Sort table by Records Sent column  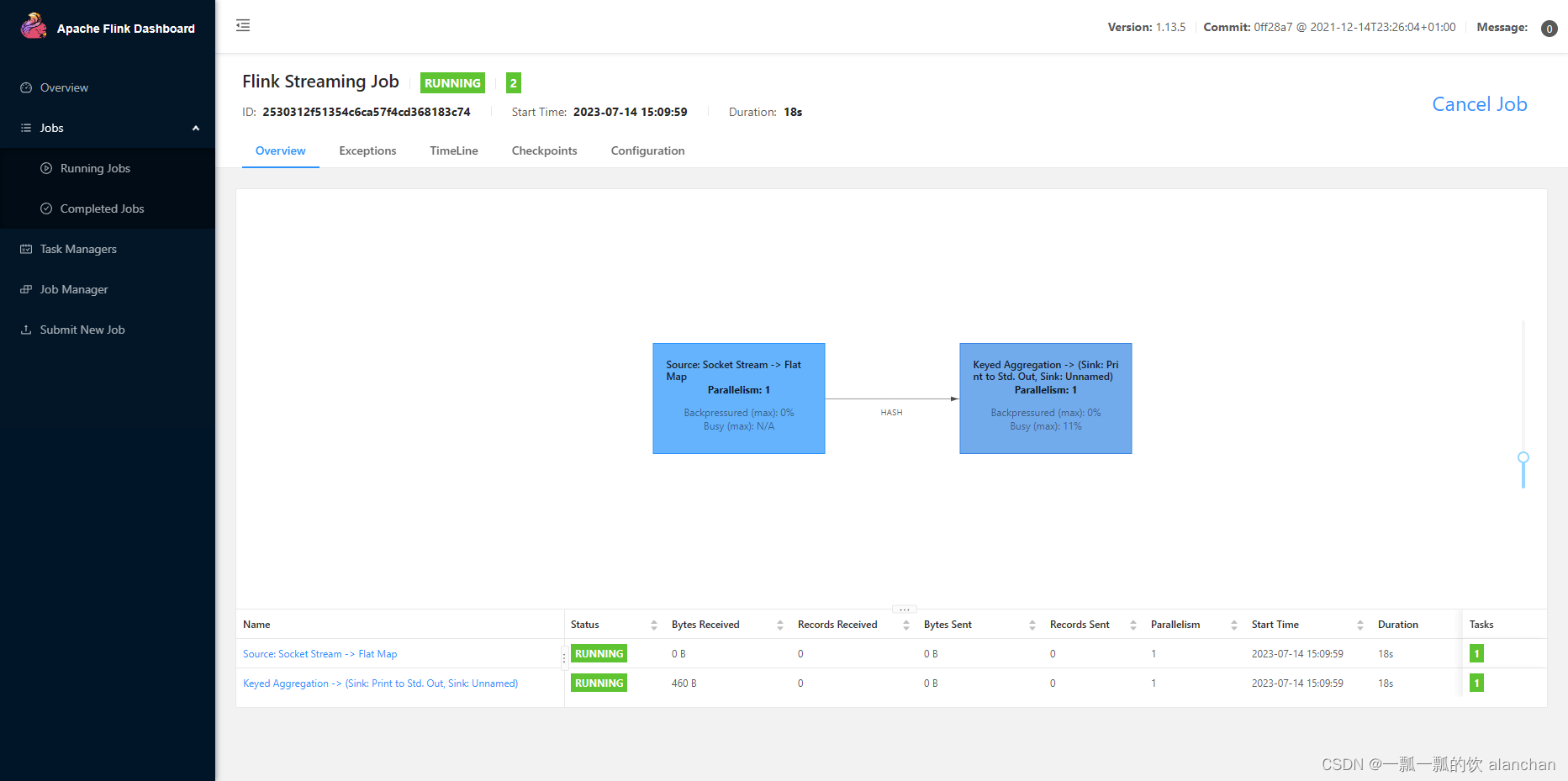tap(1133, 625)
